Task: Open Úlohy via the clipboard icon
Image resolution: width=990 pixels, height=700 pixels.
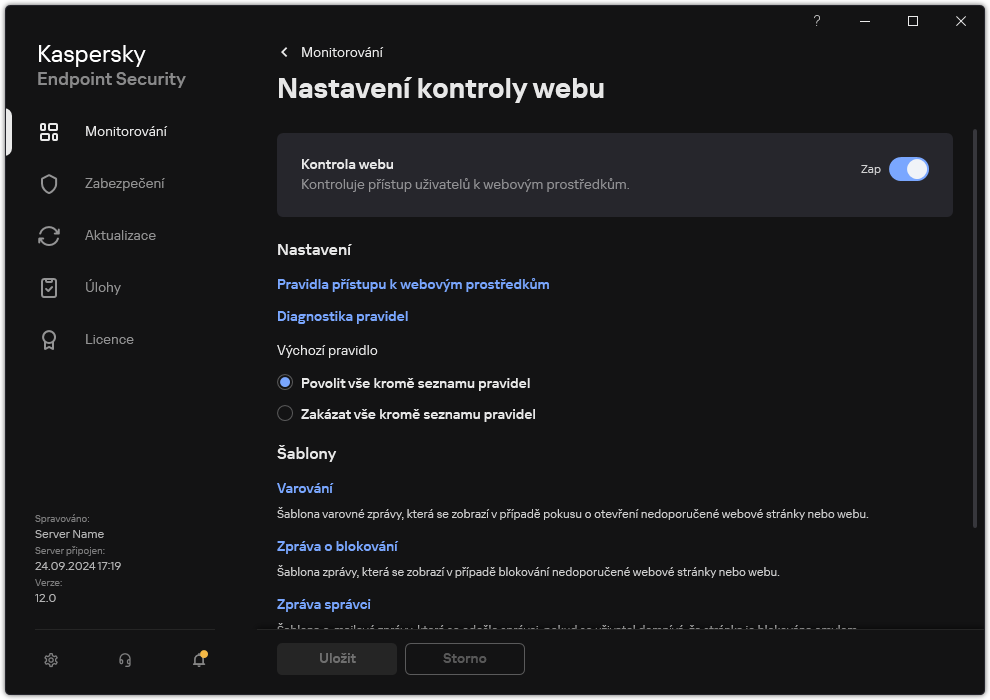Action: (x=48, y=287)
